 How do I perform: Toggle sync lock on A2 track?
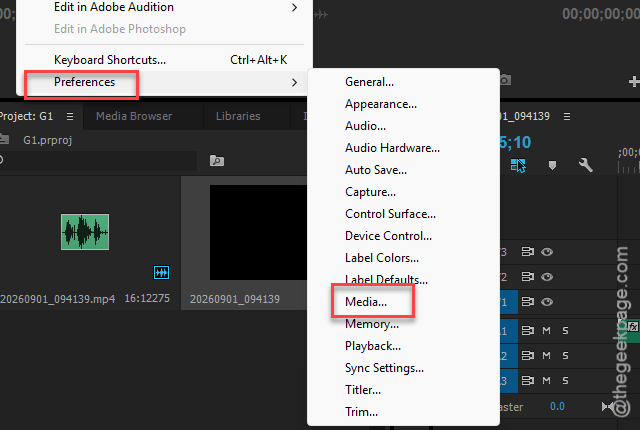[x=527, y=356]
